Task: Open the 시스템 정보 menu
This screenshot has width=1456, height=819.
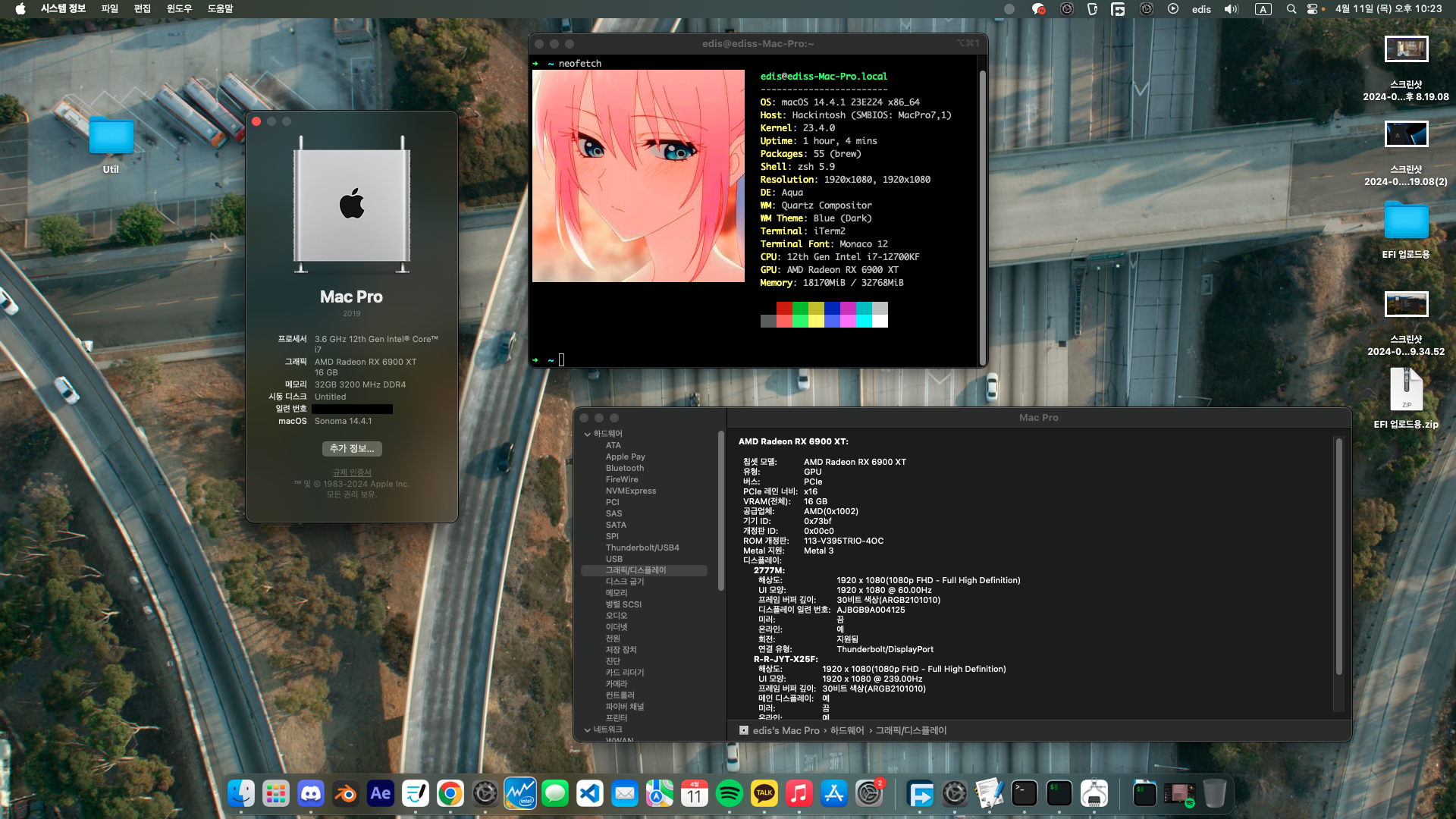Action: pos(63,9)
